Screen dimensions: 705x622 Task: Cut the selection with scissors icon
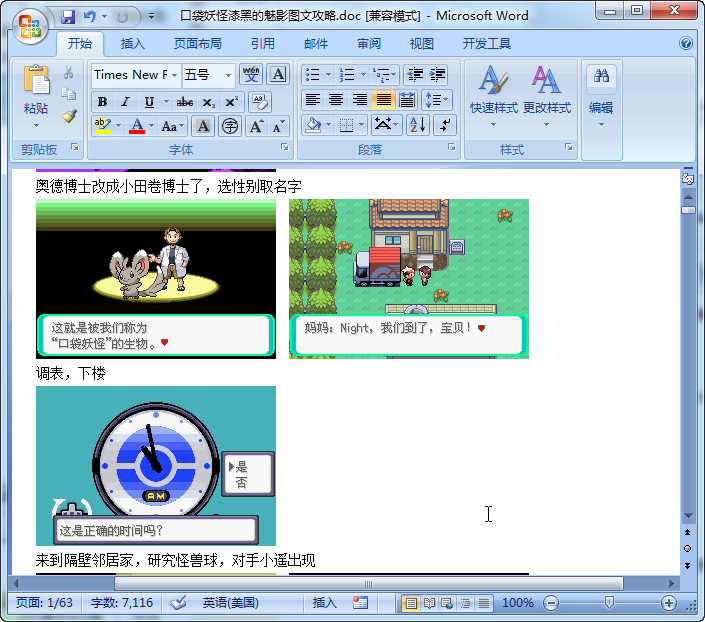tap(69, 72)
